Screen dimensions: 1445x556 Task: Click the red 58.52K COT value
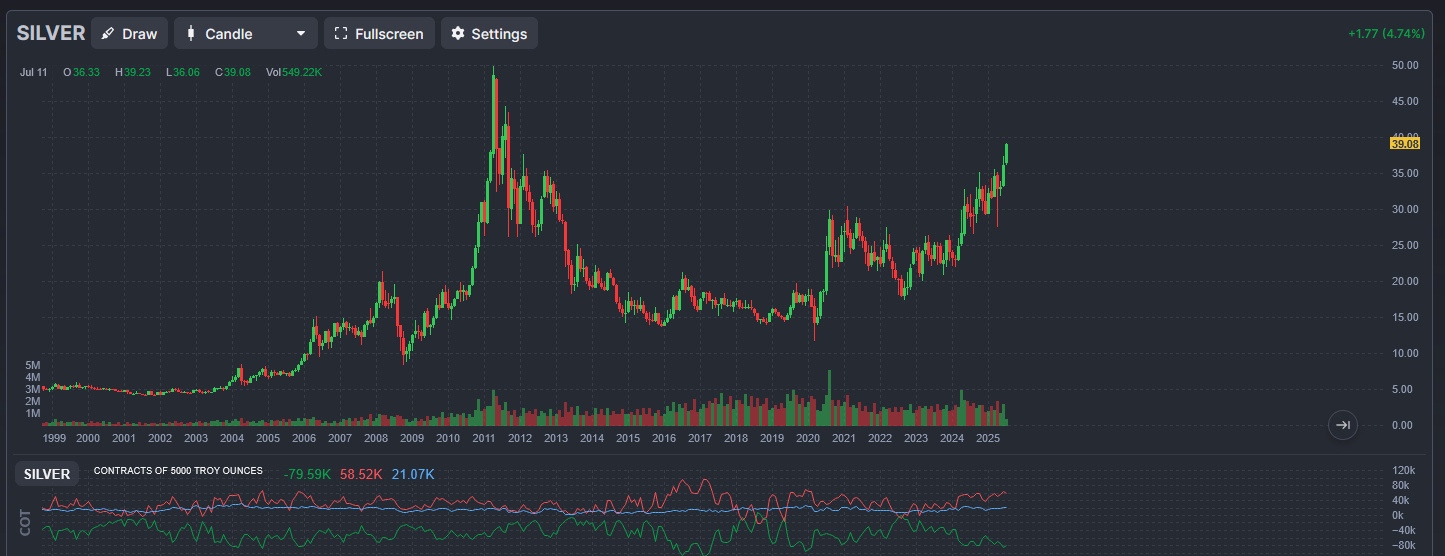coord(361,474)
